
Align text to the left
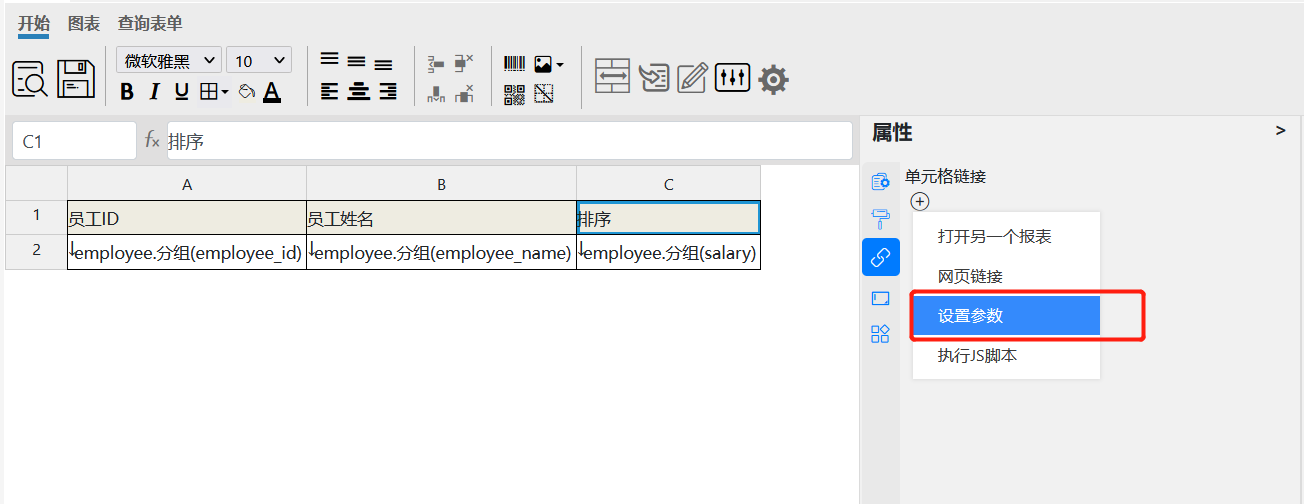pos(329,92)
